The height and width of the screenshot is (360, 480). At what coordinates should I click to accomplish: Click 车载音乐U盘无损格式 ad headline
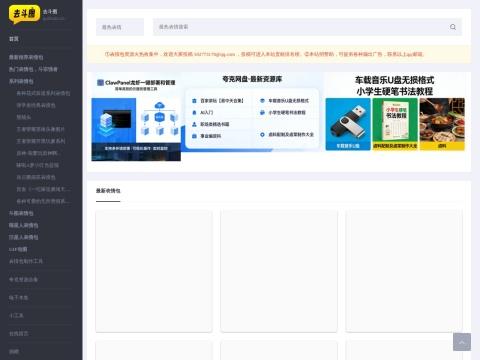(x=394, y=80)
